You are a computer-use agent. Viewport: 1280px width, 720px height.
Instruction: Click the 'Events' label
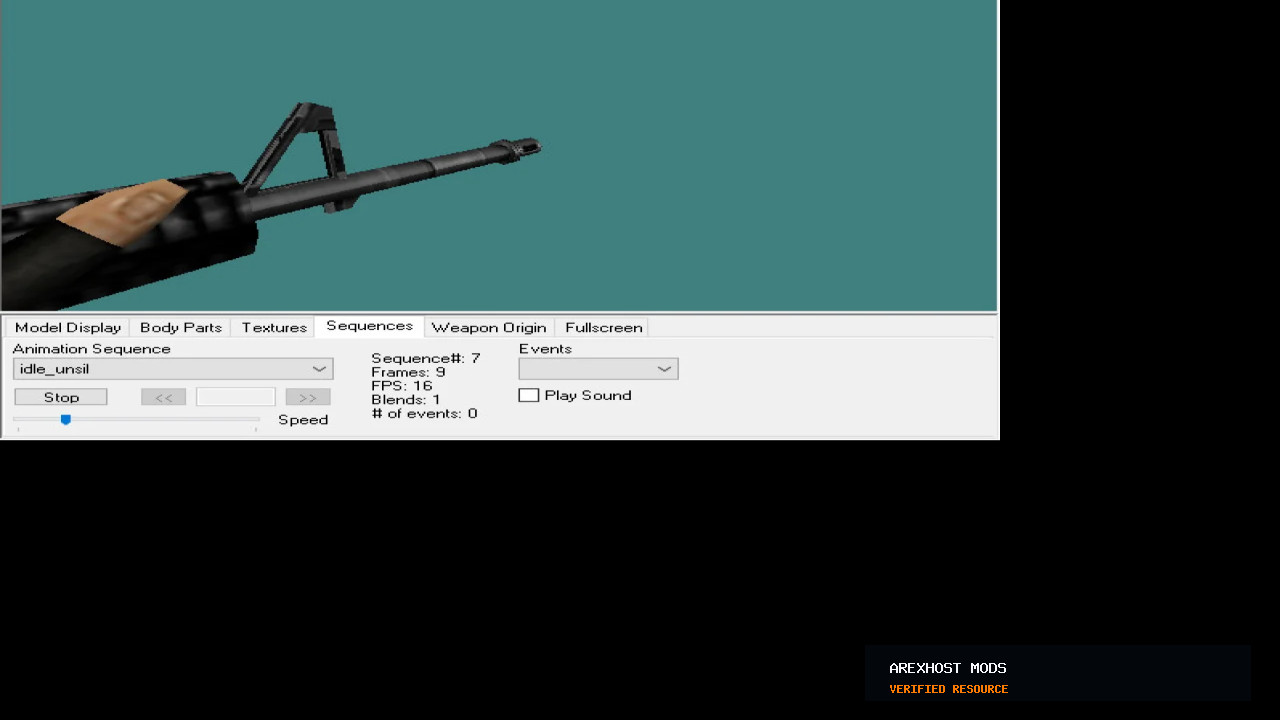545,349
